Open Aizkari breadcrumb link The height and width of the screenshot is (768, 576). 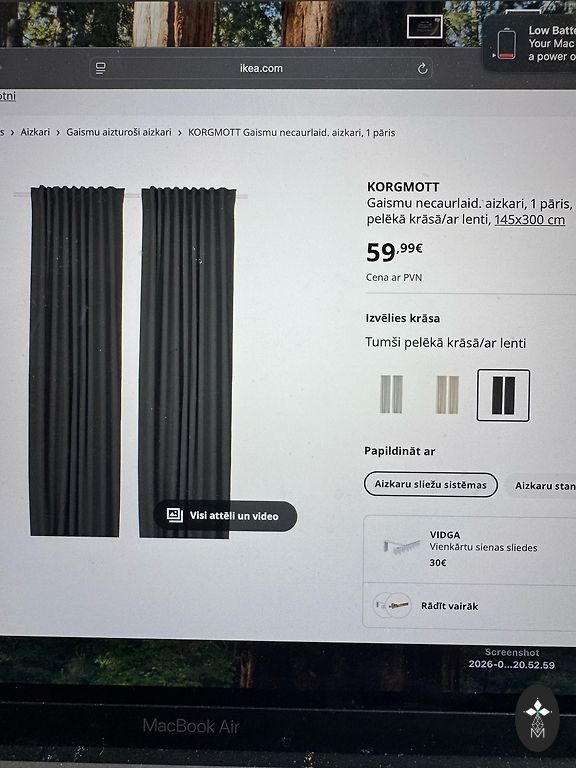click(x=35, y=132)
